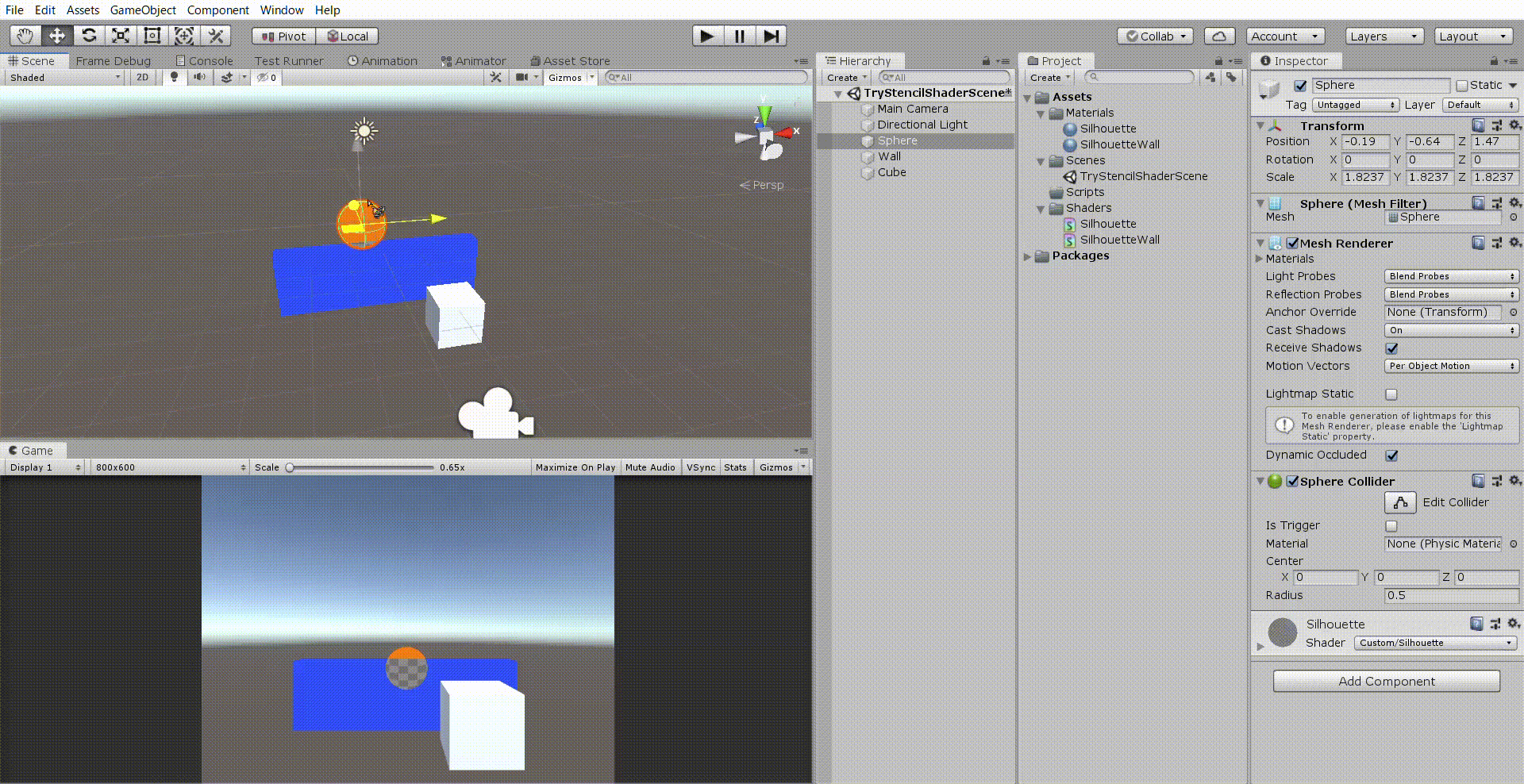The height and width of the screenshot is (784, 1524).
Task: Toggle the Sphere active checkbox
Action: (1300, 86)
